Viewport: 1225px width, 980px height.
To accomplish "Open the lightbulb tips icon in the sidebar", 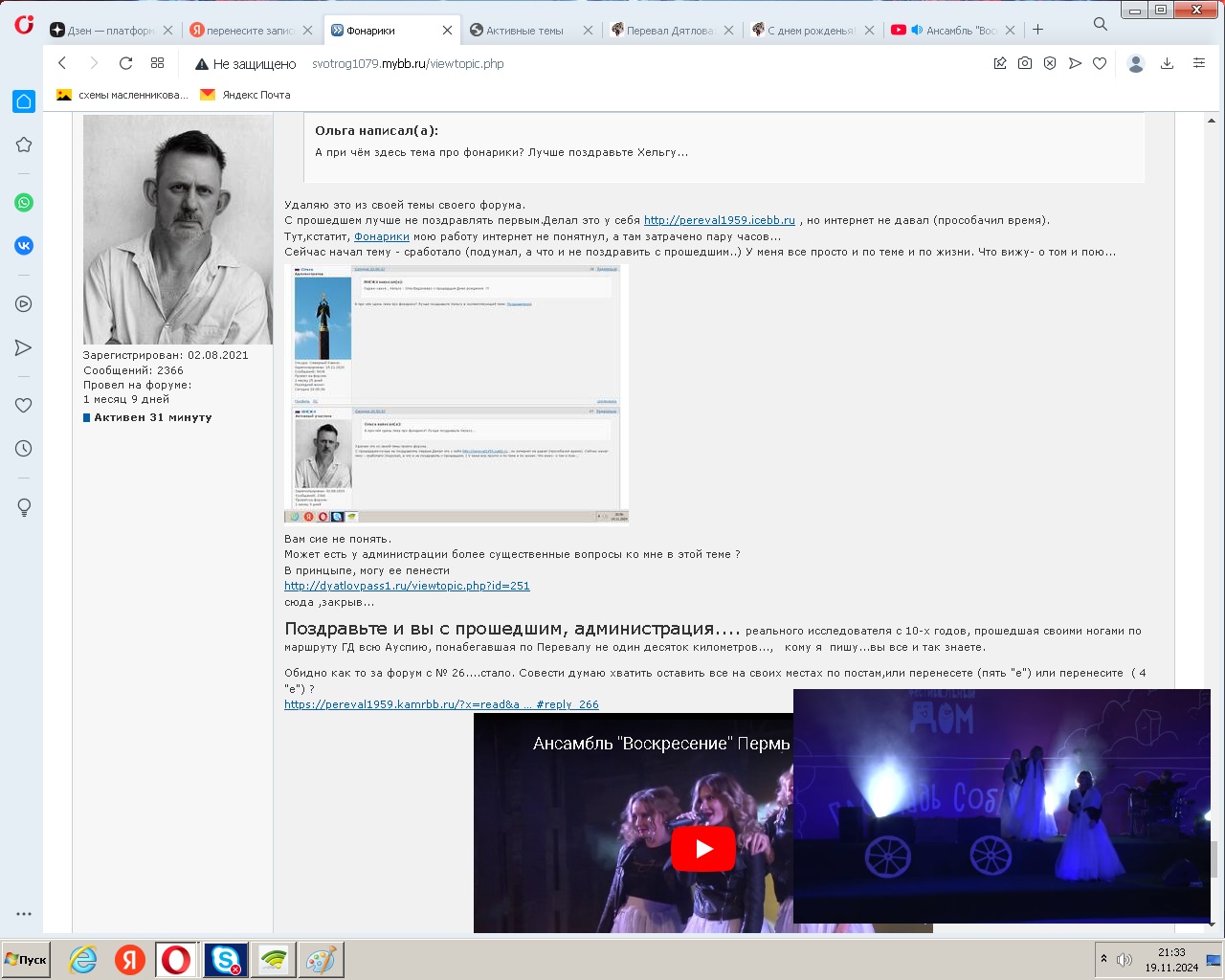I will click(x=24, y=507).
